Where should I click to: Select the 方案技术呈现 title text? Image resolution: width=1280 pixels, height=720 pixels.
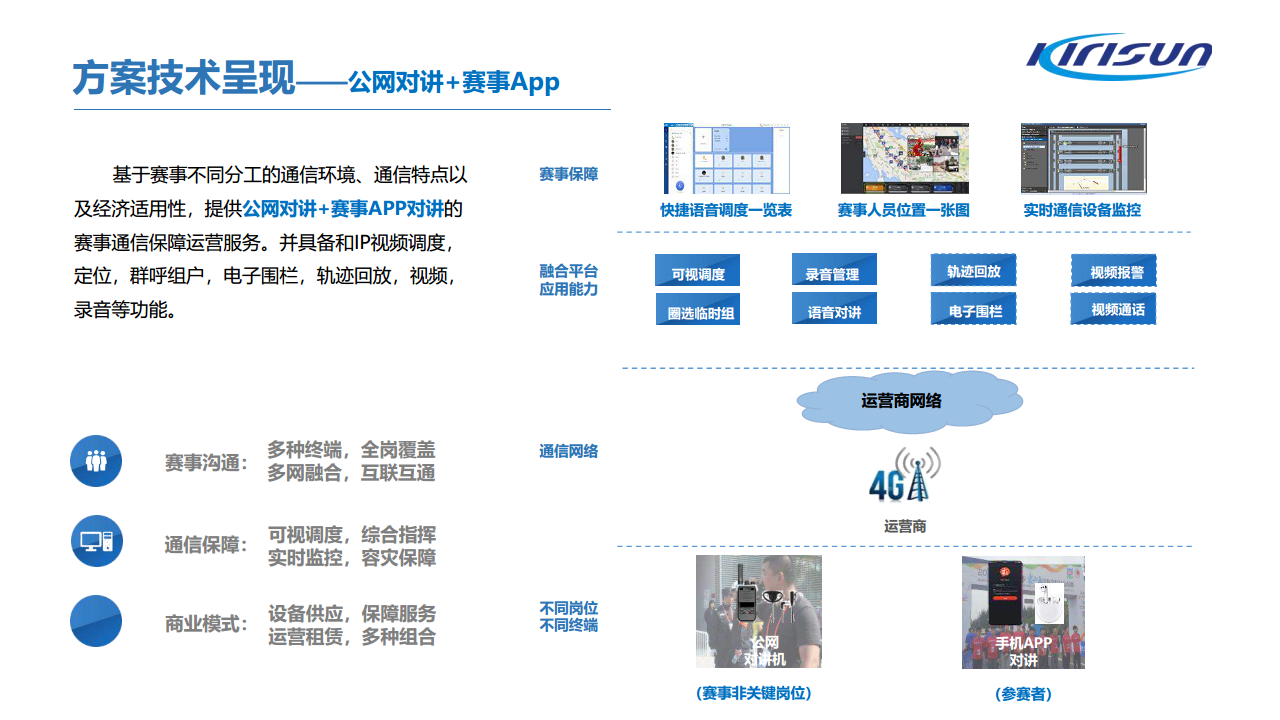pos(184,78)
